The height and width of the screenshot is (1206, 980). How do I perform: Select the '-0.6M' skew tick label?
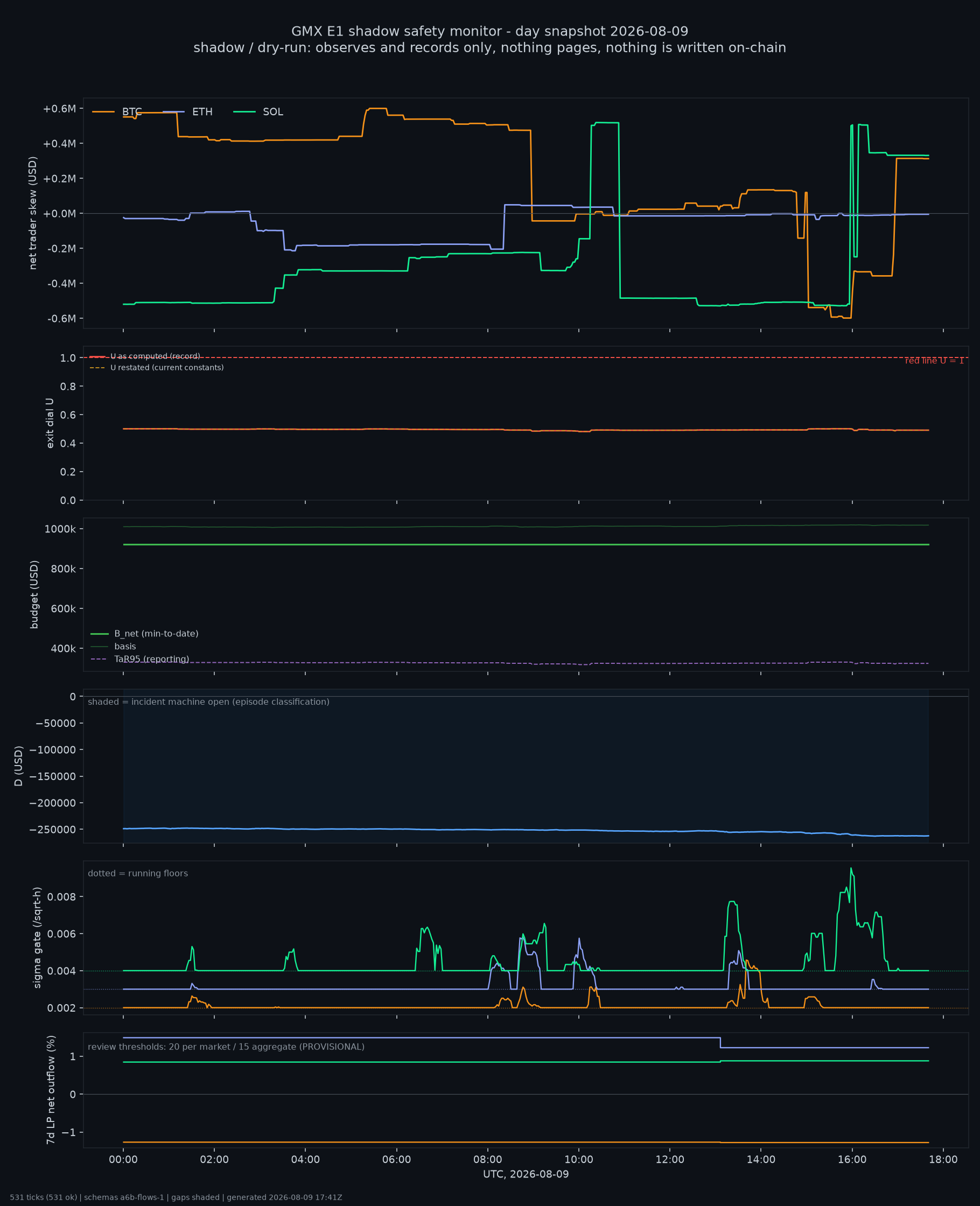pos(61,319)
